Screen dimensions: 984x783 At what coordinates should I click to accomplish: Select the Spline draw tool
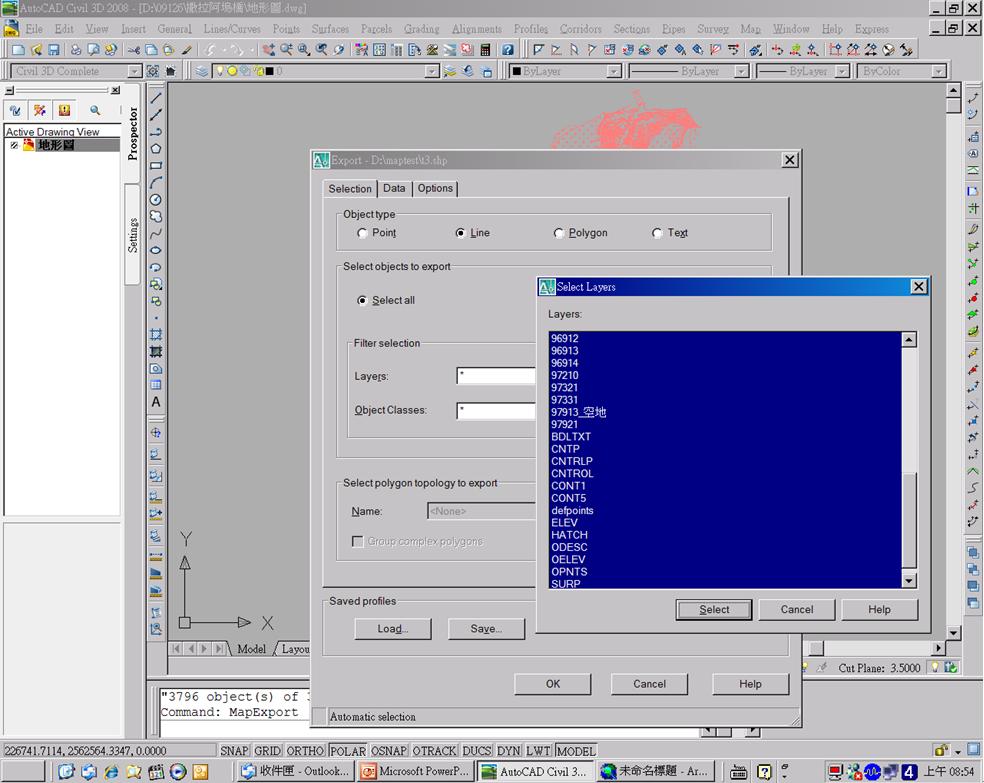[x=156, y=233]
